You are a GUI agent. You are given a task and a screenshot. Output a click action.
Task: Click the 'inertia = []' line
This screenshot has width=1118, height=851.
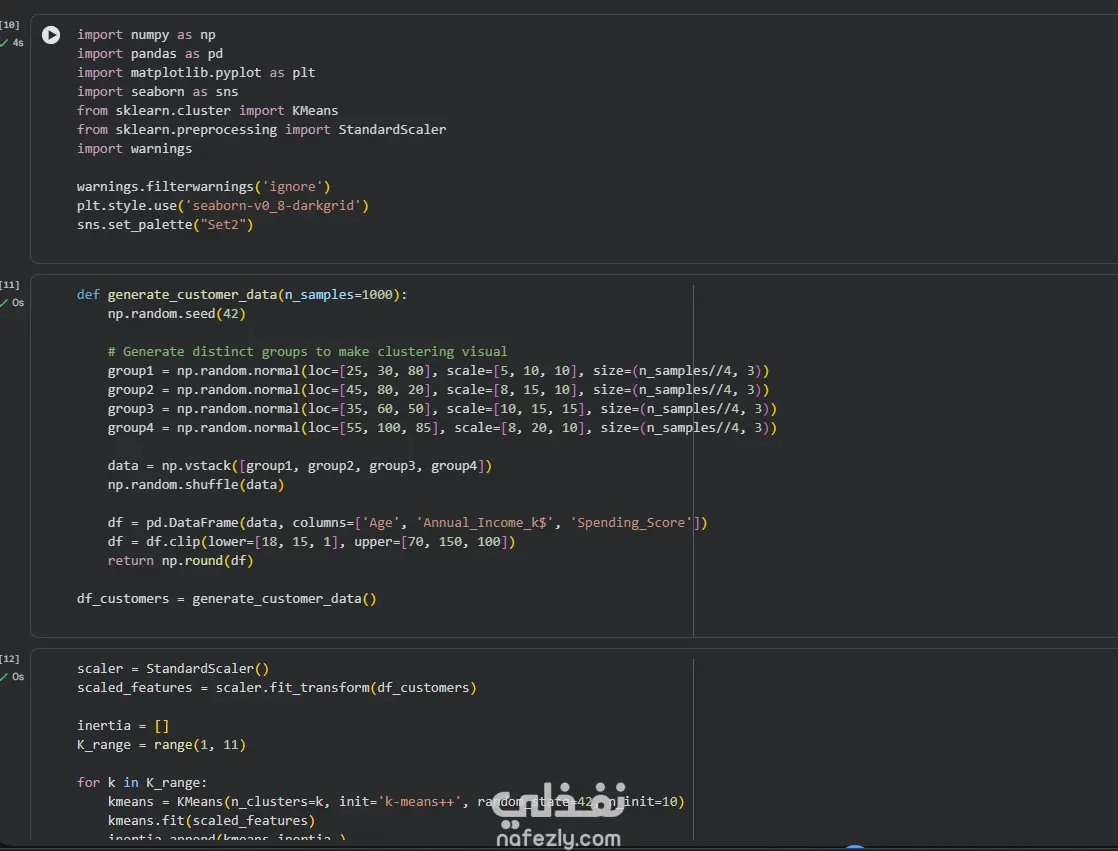click(x=123, y=726)
